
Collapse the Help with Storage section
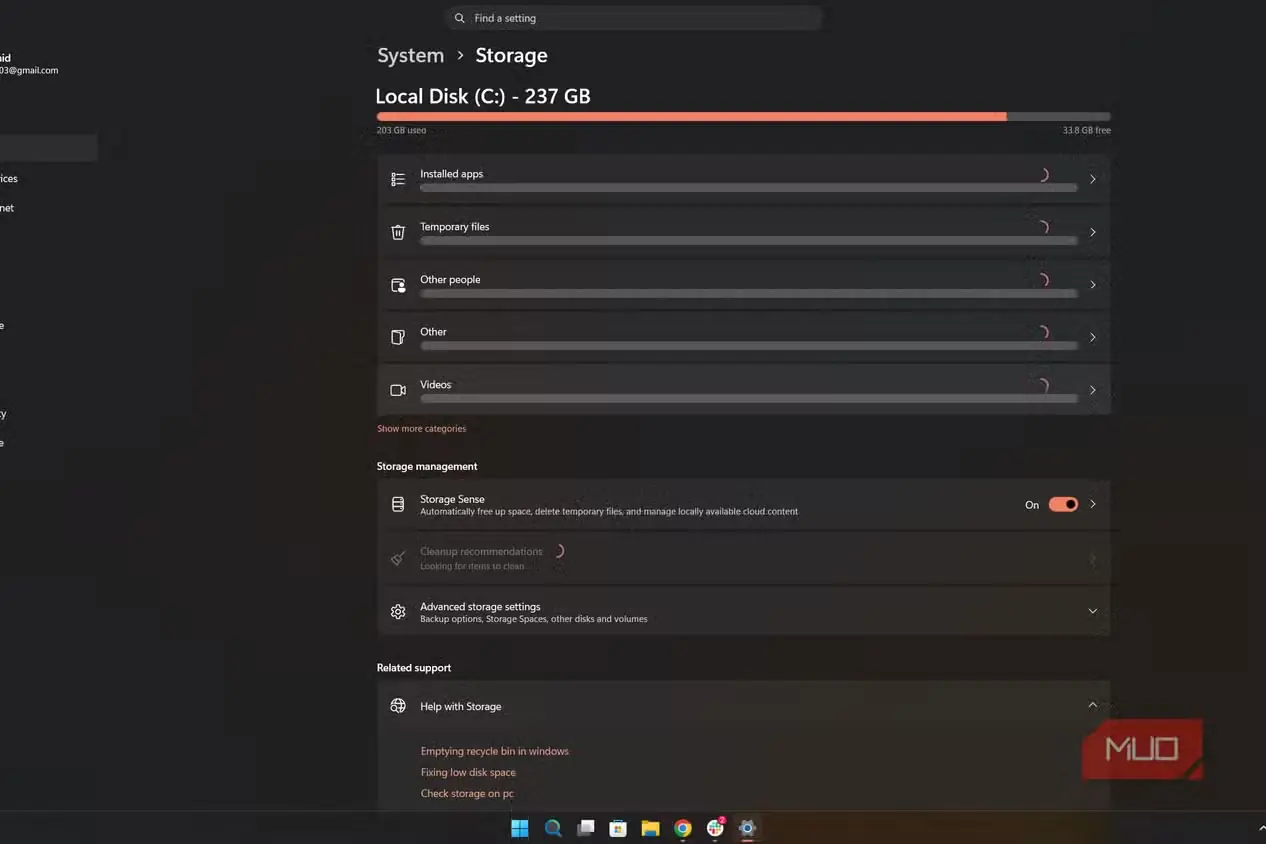tap(1093, 705)
